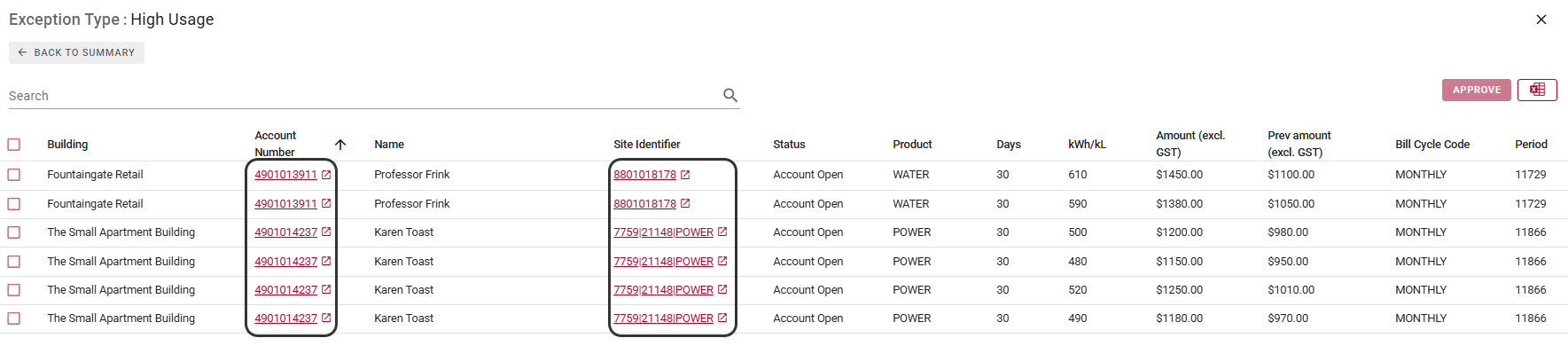Image resolution: width=1568 pixels, height=346 pixels.
Task: Click the $1010.00 previous amount cell
Action: [1291, 290]
